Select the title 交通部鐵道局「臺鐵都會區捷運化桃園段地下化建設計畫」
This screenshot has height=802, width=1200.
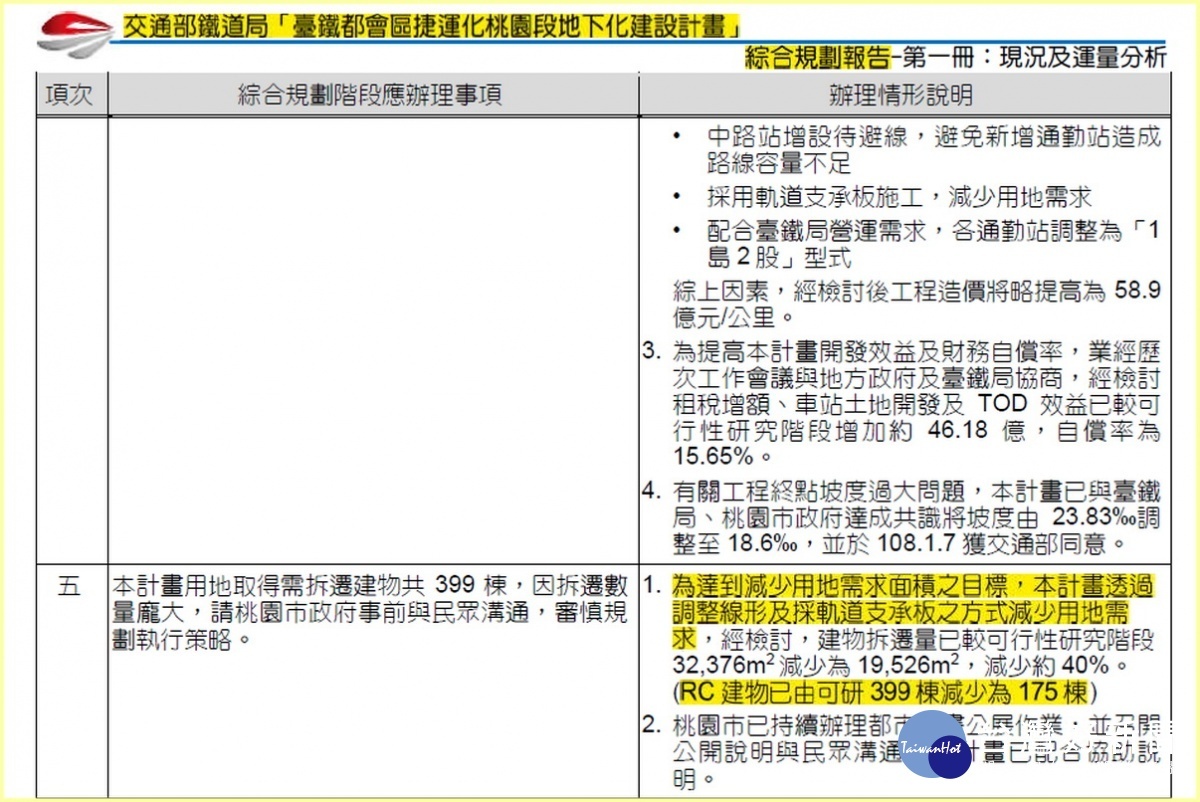coord(430,25)
